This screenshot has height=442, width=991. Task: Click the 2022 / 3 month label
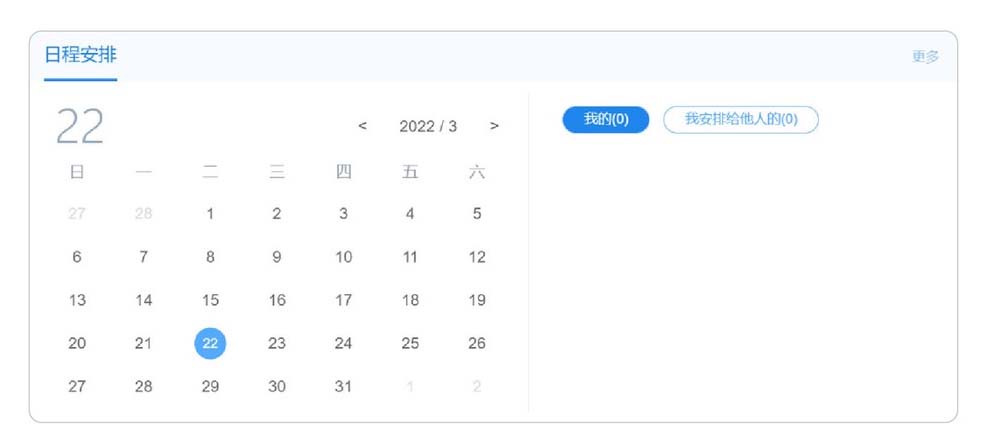click(428, 126)
